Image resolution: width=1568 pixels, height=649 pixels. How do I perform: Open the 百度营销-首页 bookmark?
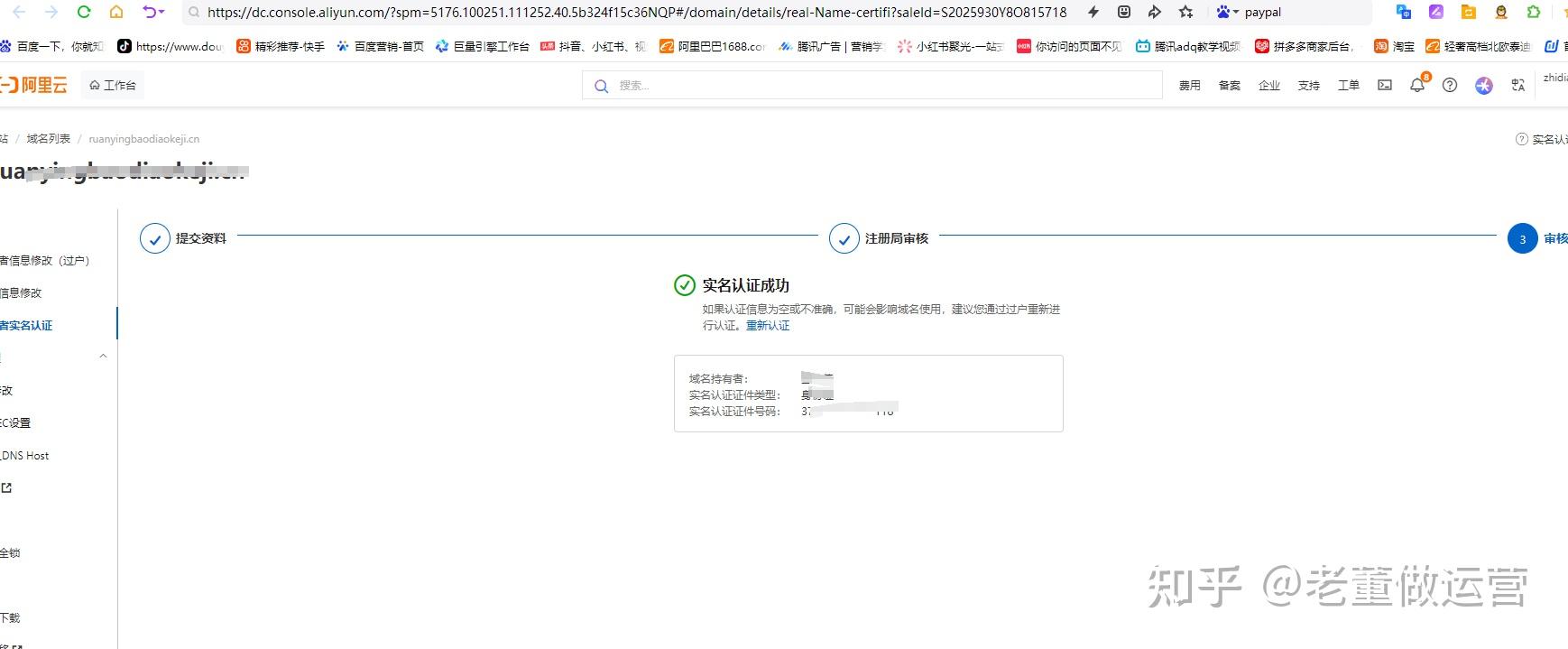pyautogui.click(x=380, y=46)
